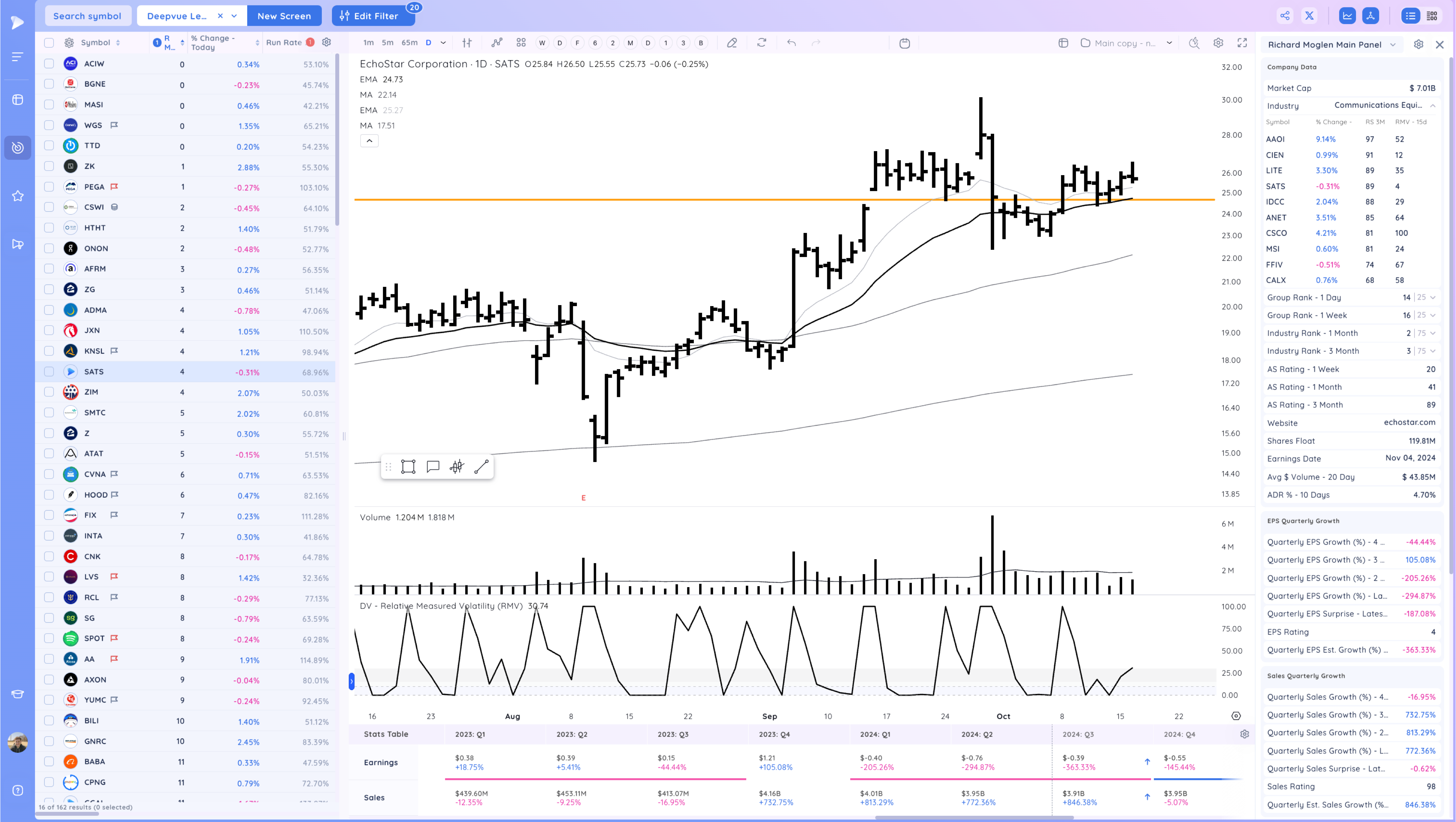Viewport: 1456px width, 822px height.
Task: Select the trend line drawing tool
Action: point(482,466)
